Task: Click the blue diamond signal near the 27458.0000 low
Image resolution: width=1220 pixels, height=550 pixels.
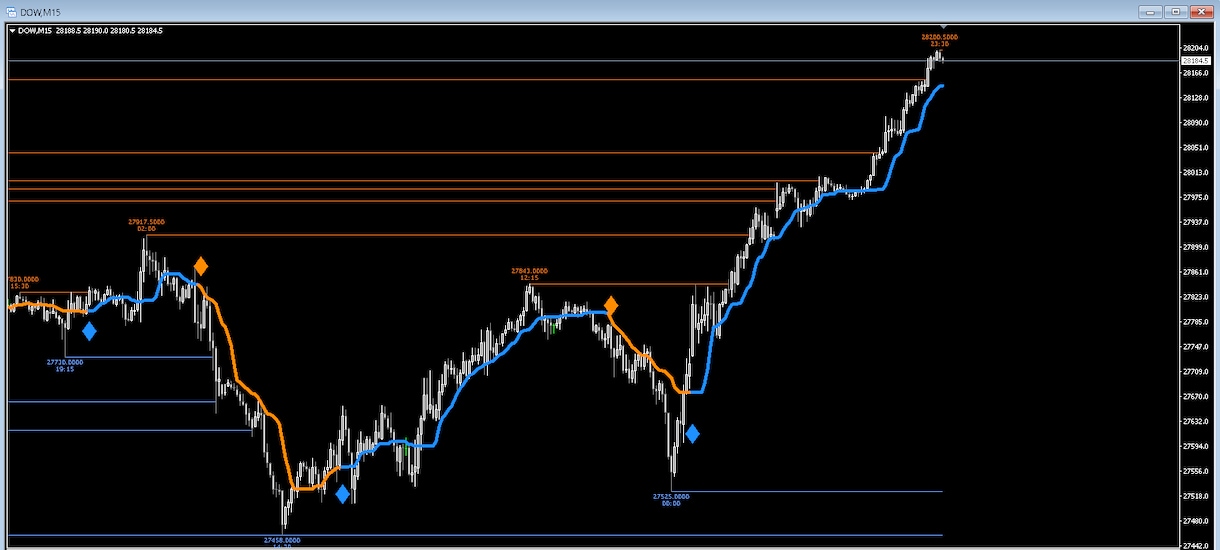Action: click(x=342, y=493)
